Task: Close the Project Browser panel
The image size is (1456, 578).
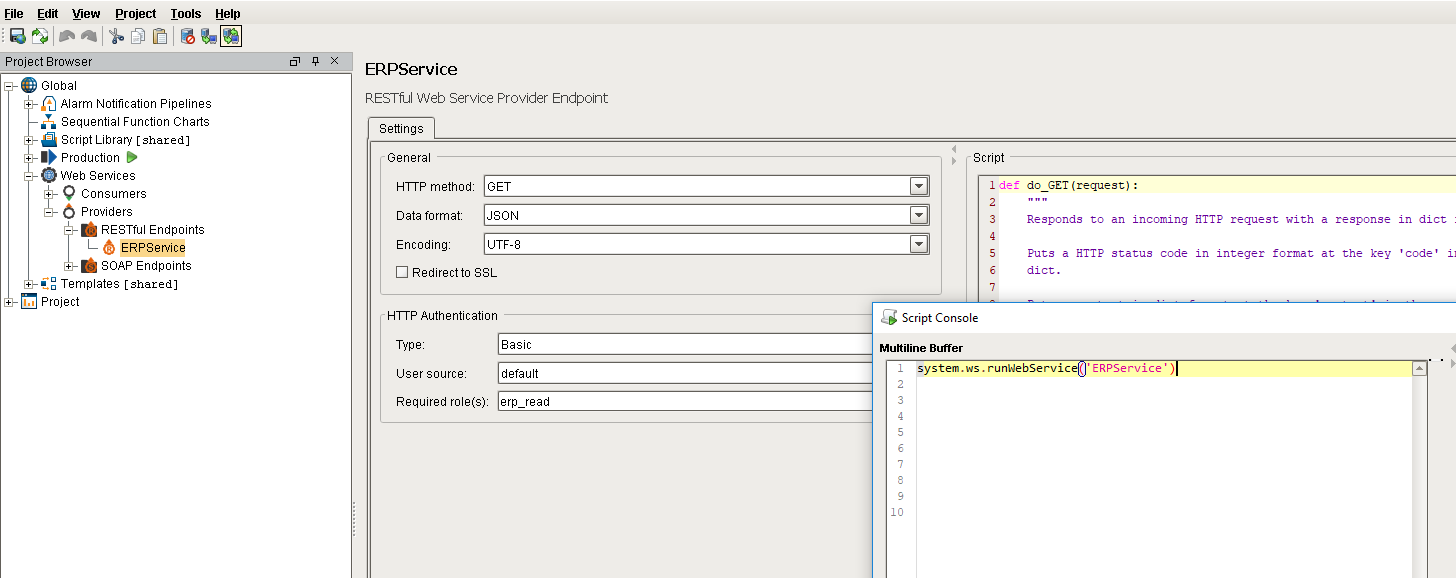Action: tap(335, 61)
